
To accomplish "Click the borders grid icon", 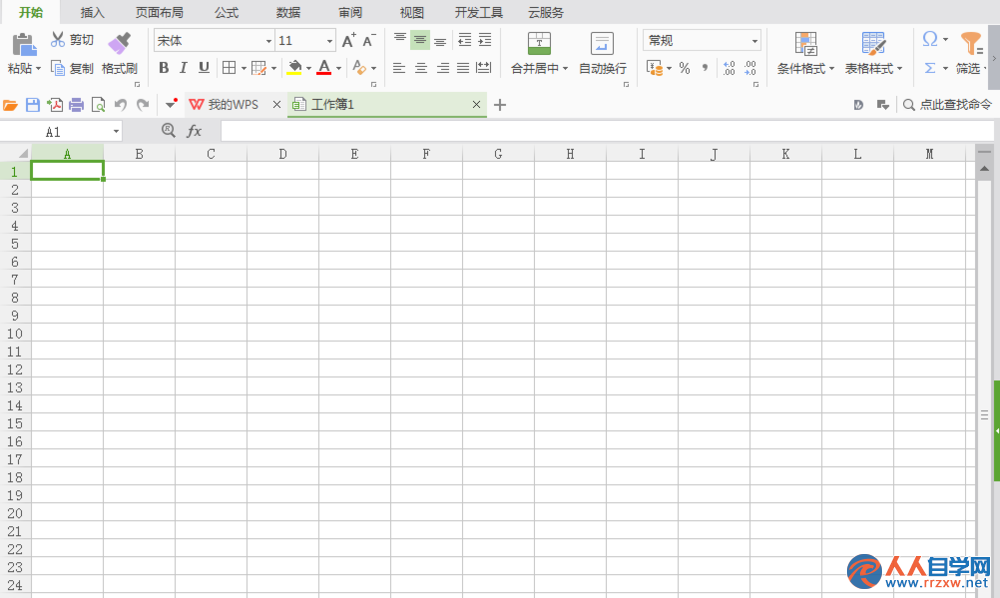I will pyautogui.click(x=229, y=68).
